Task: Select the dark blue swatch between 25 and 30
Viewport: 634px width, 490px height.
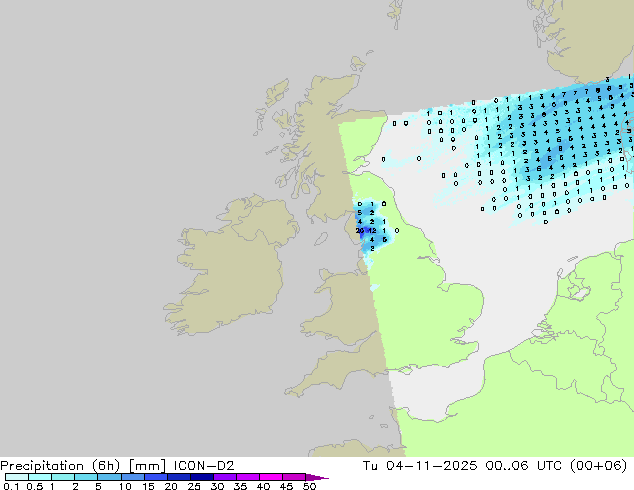Action: click(201, 477)
